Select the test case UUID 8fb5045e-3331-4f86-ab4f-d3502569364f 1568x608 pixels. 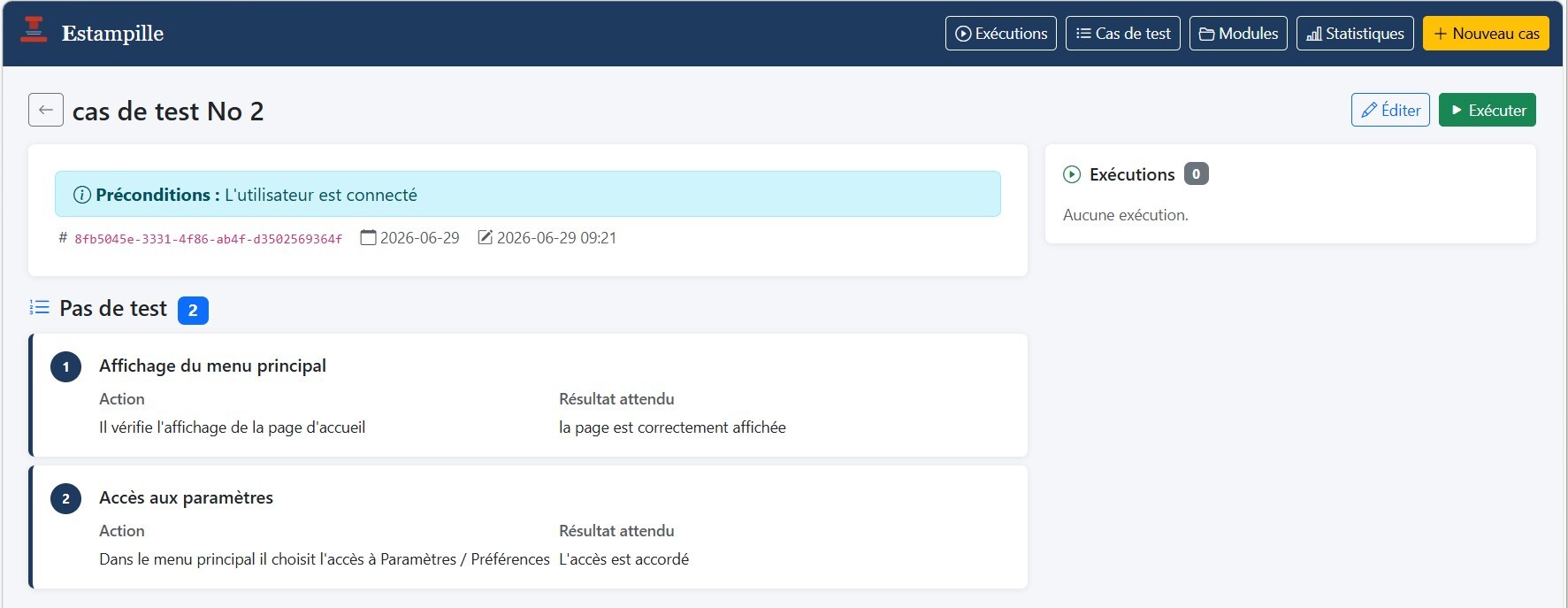coord(208,239)
